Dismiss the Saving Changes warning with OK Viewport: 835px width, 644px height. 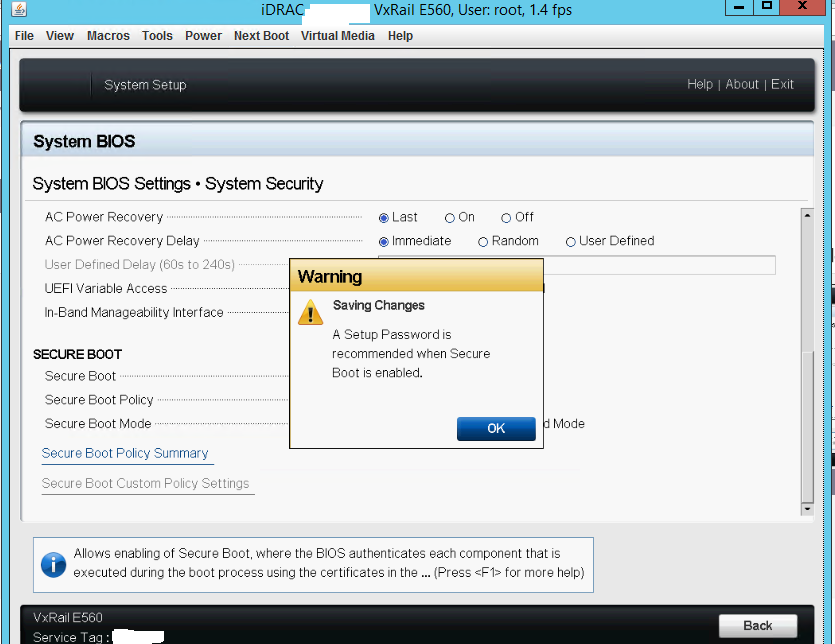[x=496, y=428]
